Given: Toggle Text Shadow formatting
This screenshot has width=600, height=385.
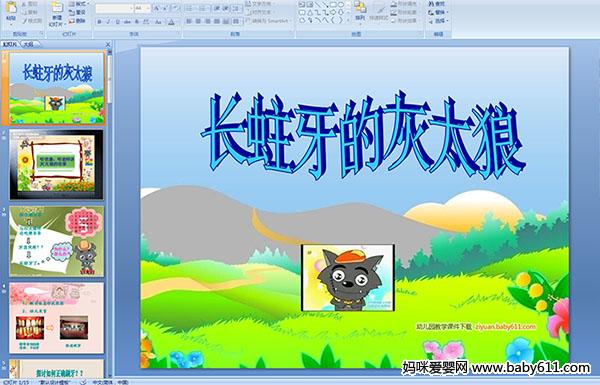Looking at the screenshot, I should (137, 22).
